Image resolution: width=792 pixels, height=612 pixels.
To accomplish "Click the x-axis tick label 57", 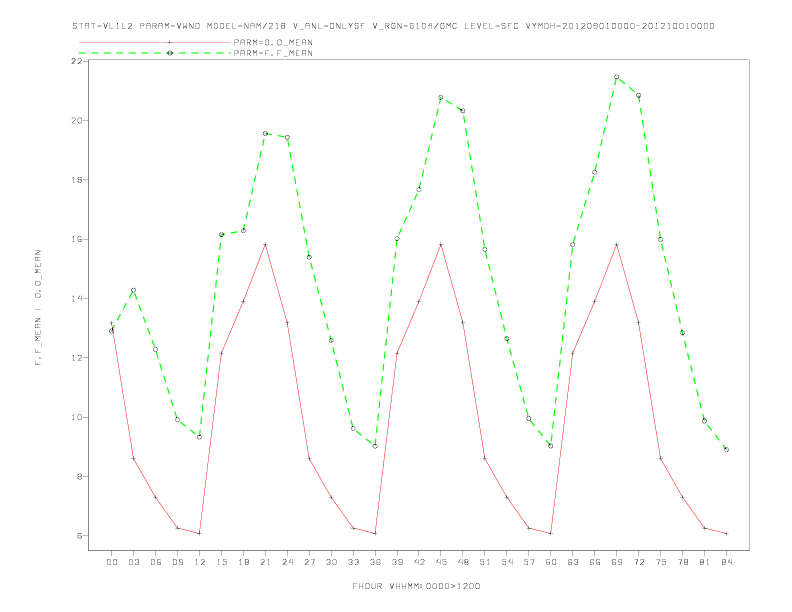I will click(529, 562).
